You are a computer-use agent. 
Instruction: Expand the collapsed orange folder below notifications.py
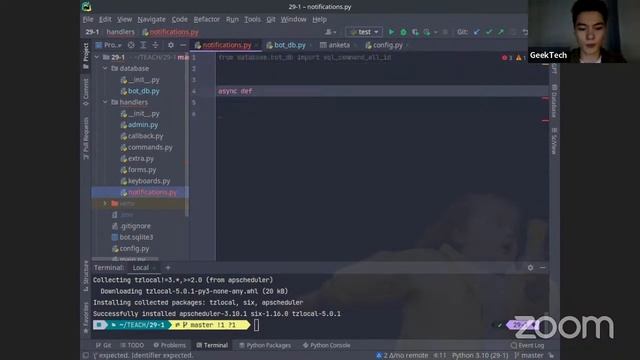pyautogui.click(x=105, y=203)
